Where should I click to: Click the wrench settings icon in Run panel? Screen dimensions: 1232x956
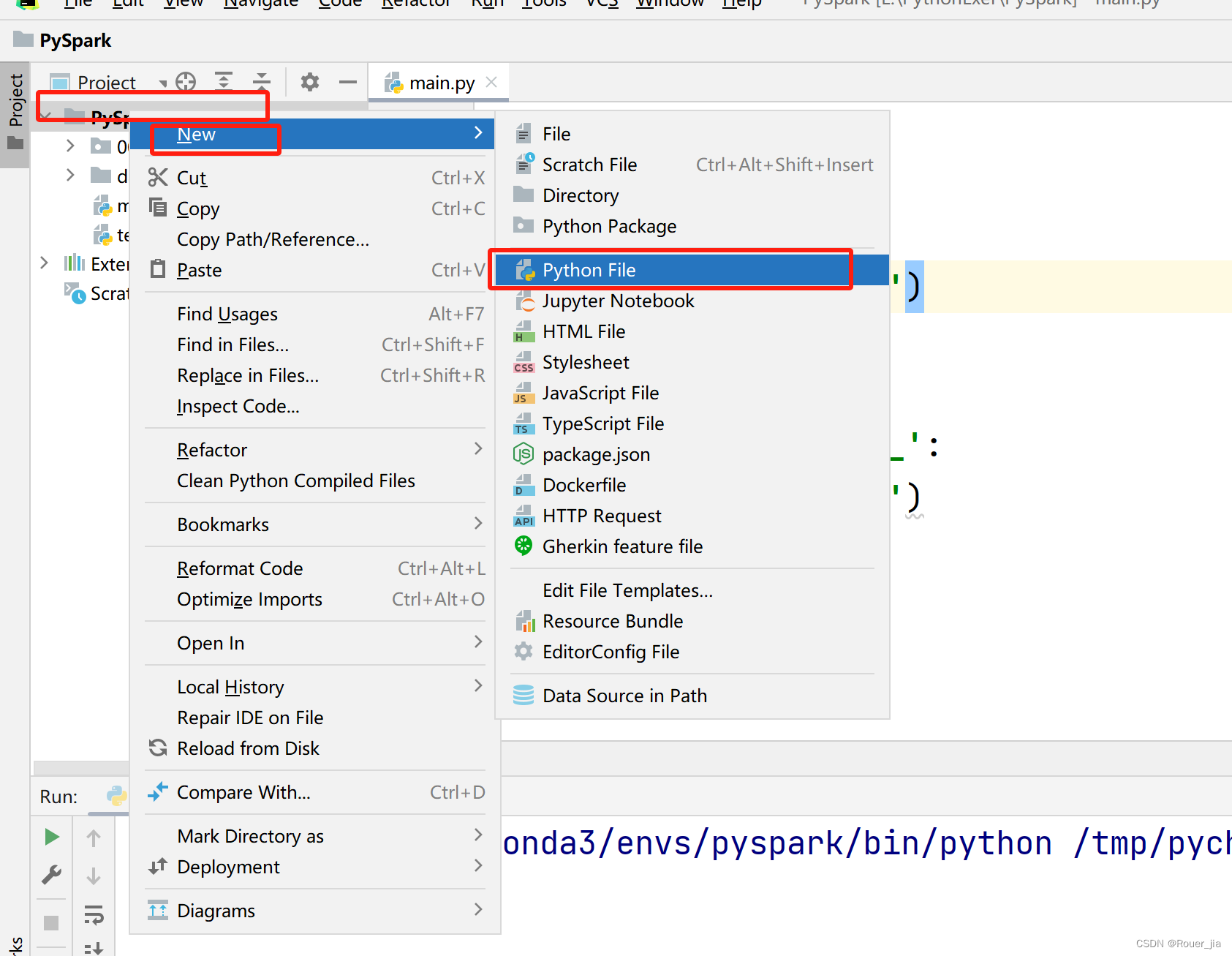coord(51,875)
